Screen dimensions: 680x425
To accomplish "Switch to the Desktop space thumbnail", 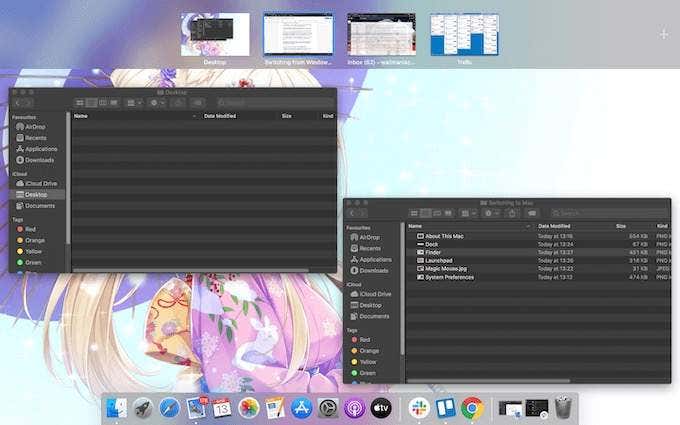I will (x=215, y=34).
